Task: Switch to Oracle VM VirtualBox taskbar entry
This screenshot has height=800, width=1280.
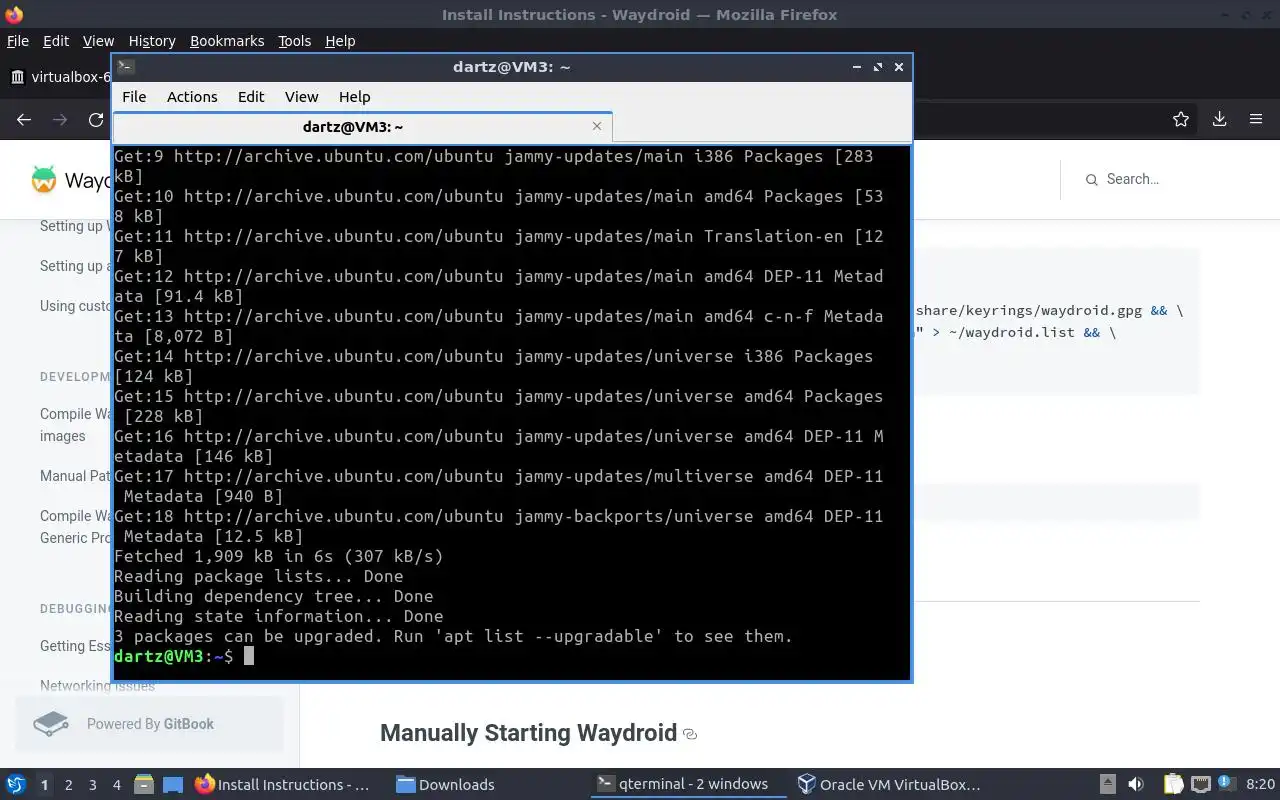Action: (888, 784)
